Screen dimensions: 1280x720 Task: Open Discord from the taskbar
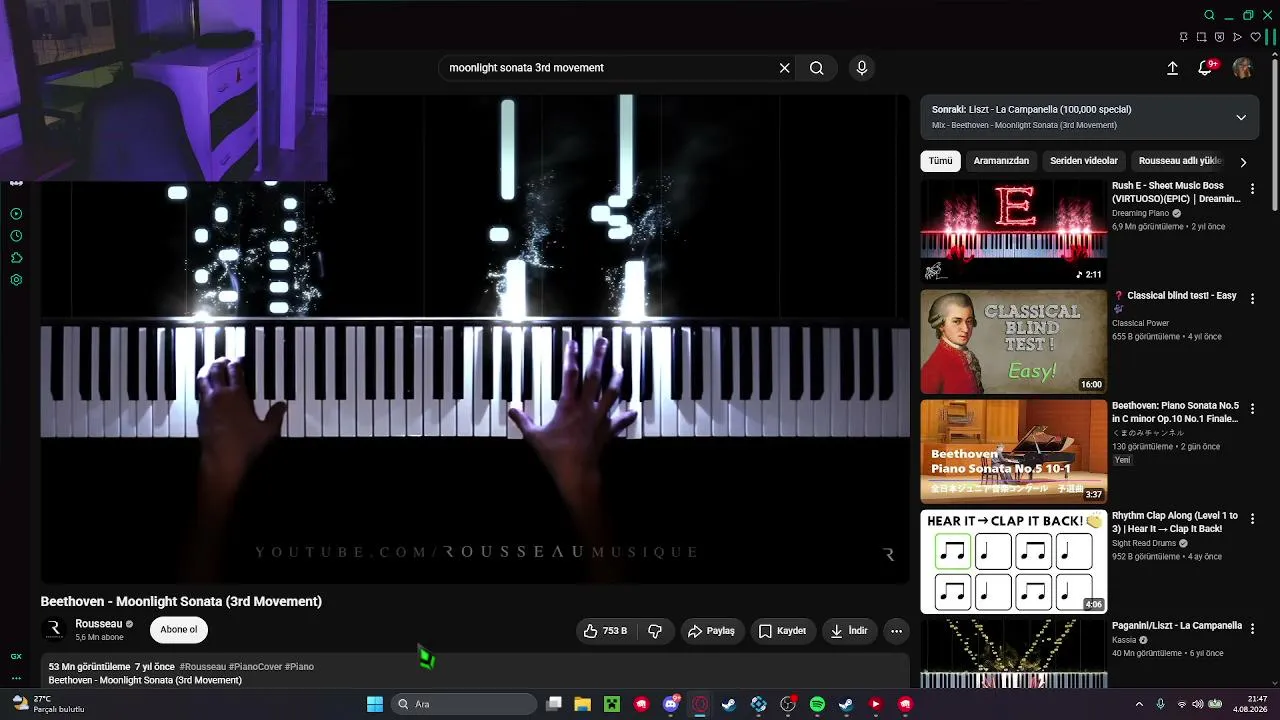(671, 704)
